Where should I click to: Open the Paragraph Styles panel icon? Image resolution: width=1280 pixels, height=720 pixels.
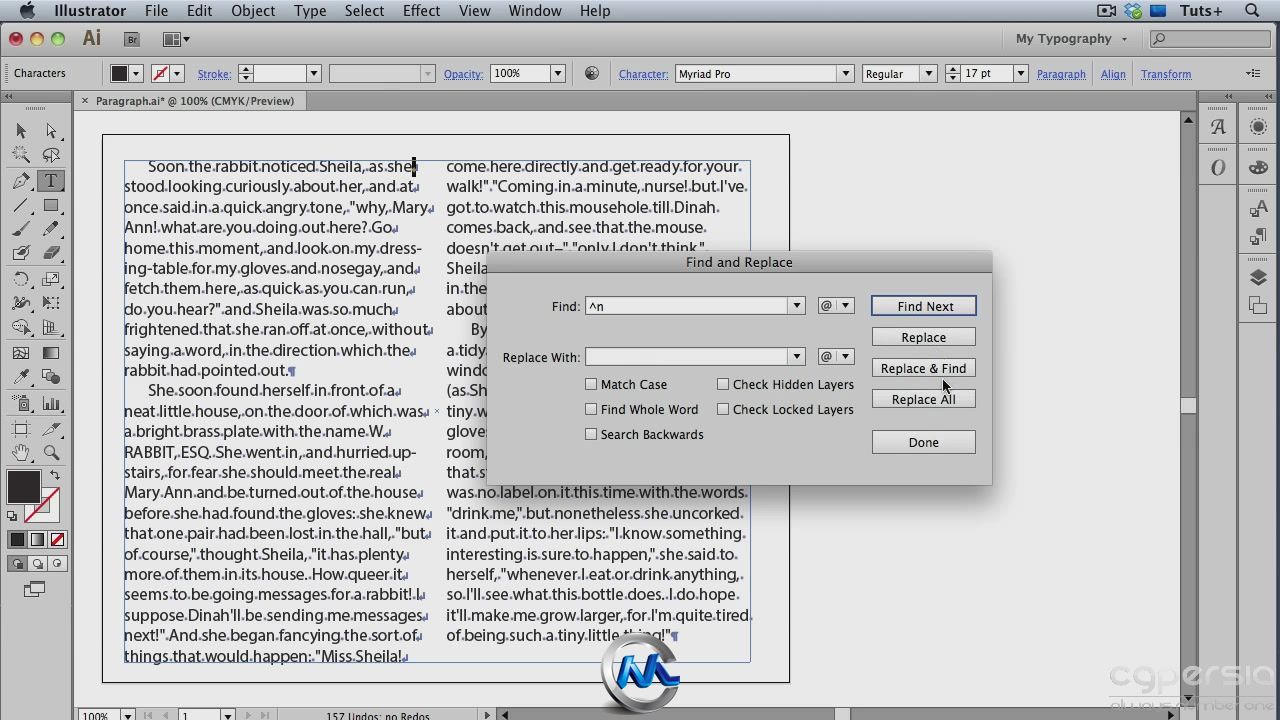[x=1258, y=237]
